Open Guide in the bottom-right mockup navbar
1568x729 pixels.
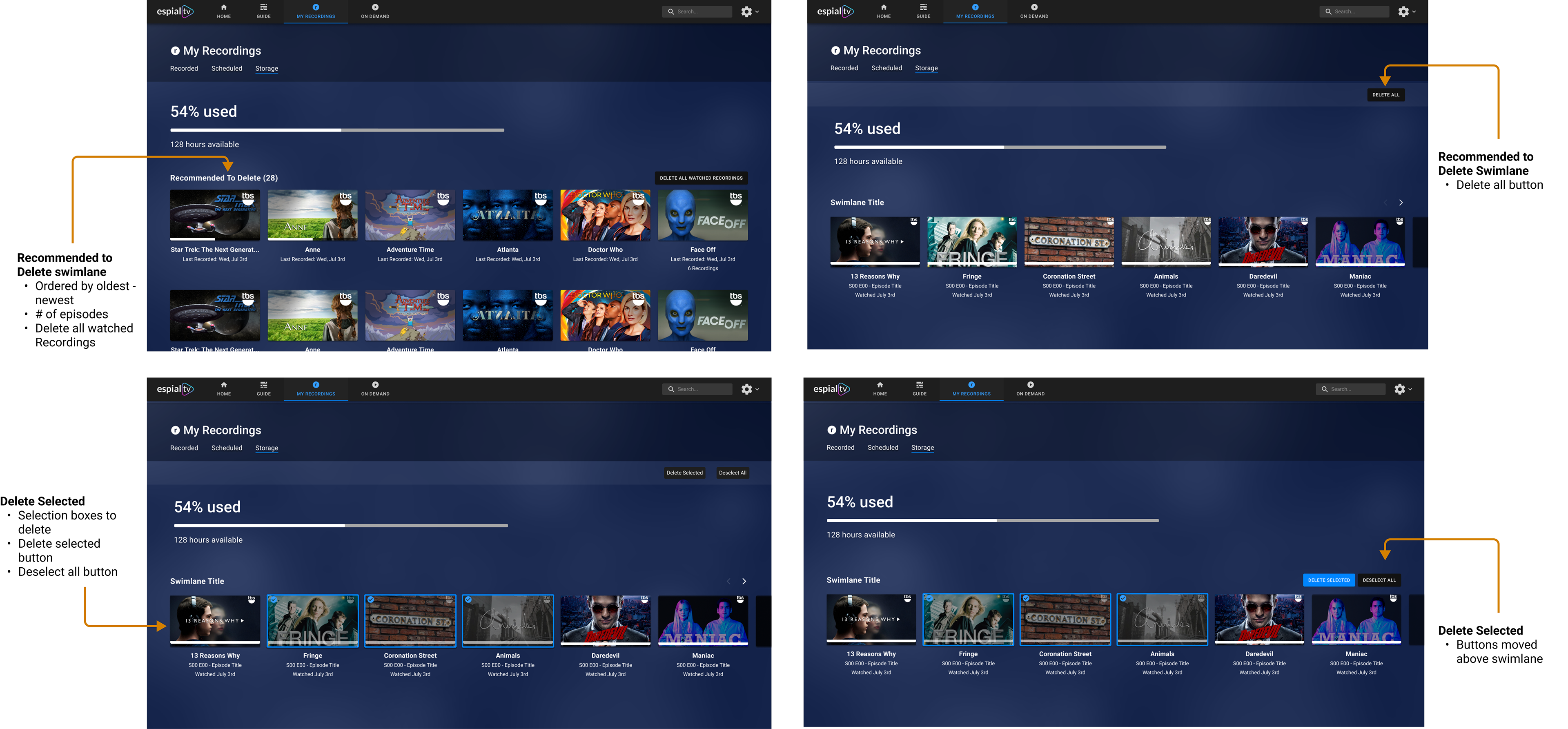(920, 388)
